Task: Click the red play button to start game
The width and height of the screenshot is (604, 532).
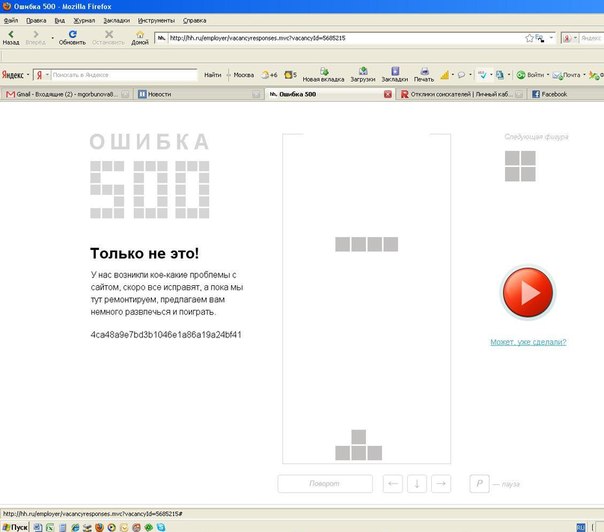Action: (528, 292)
